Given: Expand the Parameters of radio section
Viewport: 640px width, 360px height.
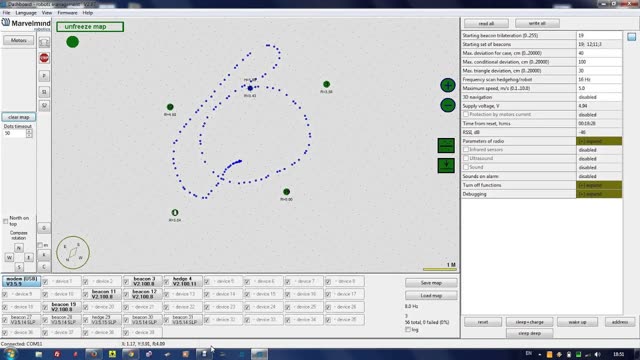Looking at the screenshot, I should pos(599,141).
